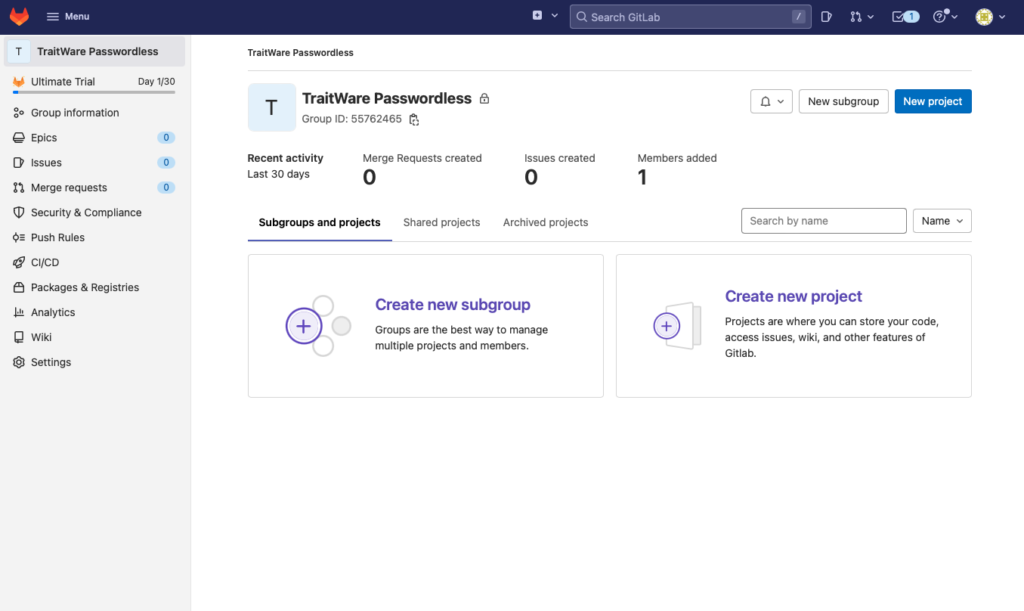Click the Merge requests count badge 0
The width and height of the screenshot is (1024, 611).
(x=166, y=187)
